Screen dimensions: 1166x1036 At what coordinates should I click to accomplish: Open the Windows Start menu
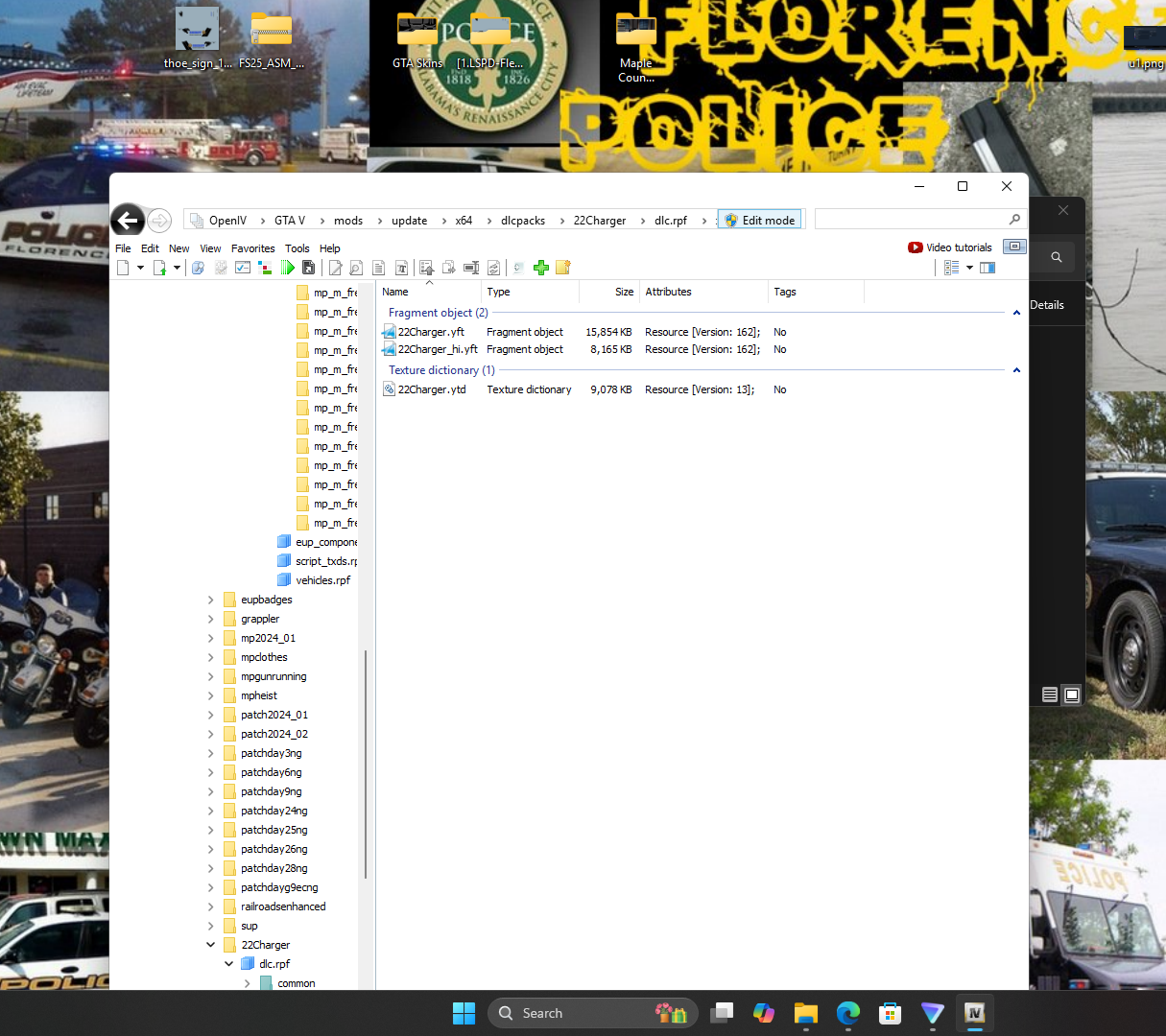pyautogui.click(x=464, y=1013)
